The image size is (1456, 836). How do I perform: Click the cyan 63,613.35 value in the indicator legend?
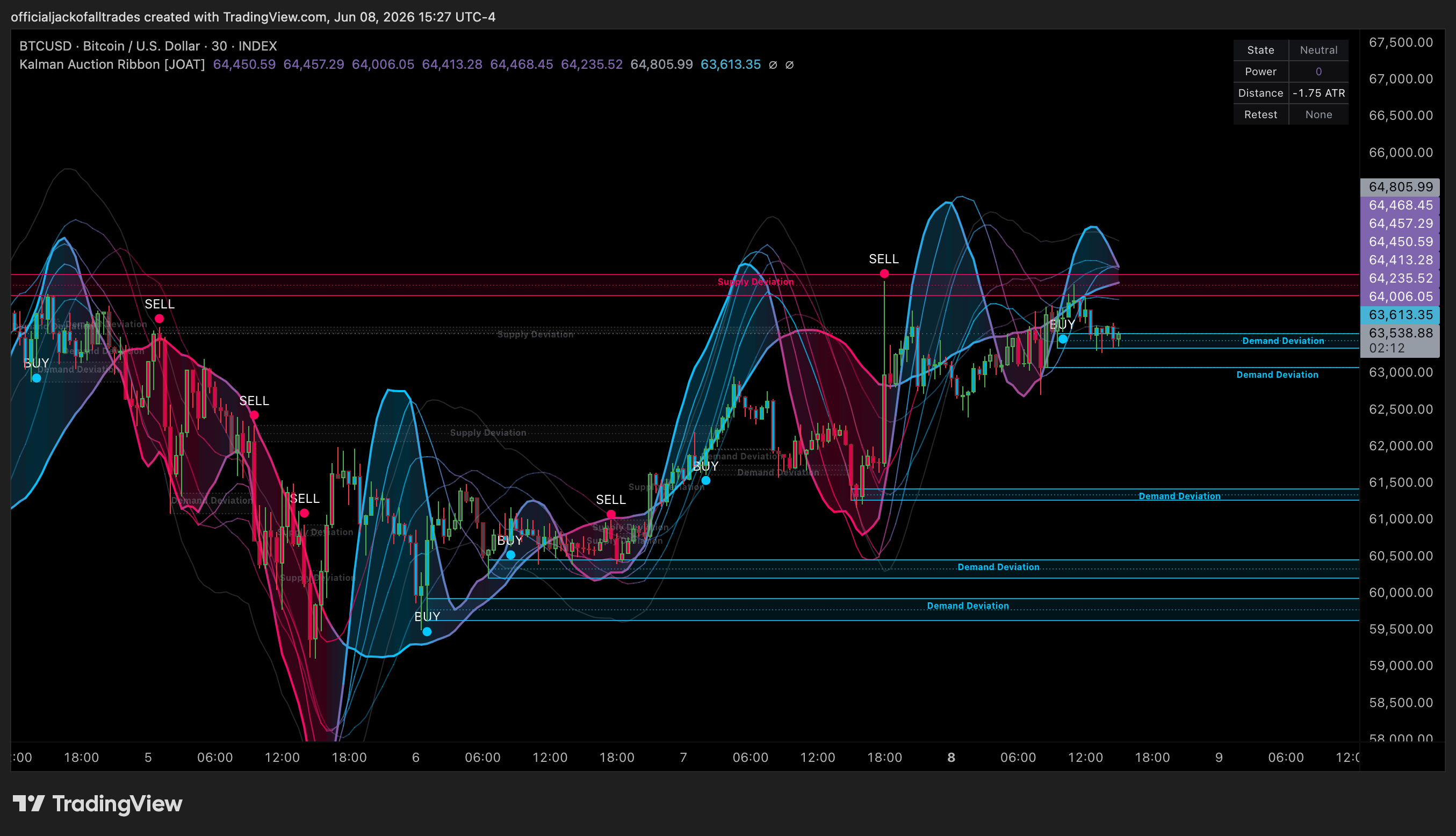click(x=730, y=64)
